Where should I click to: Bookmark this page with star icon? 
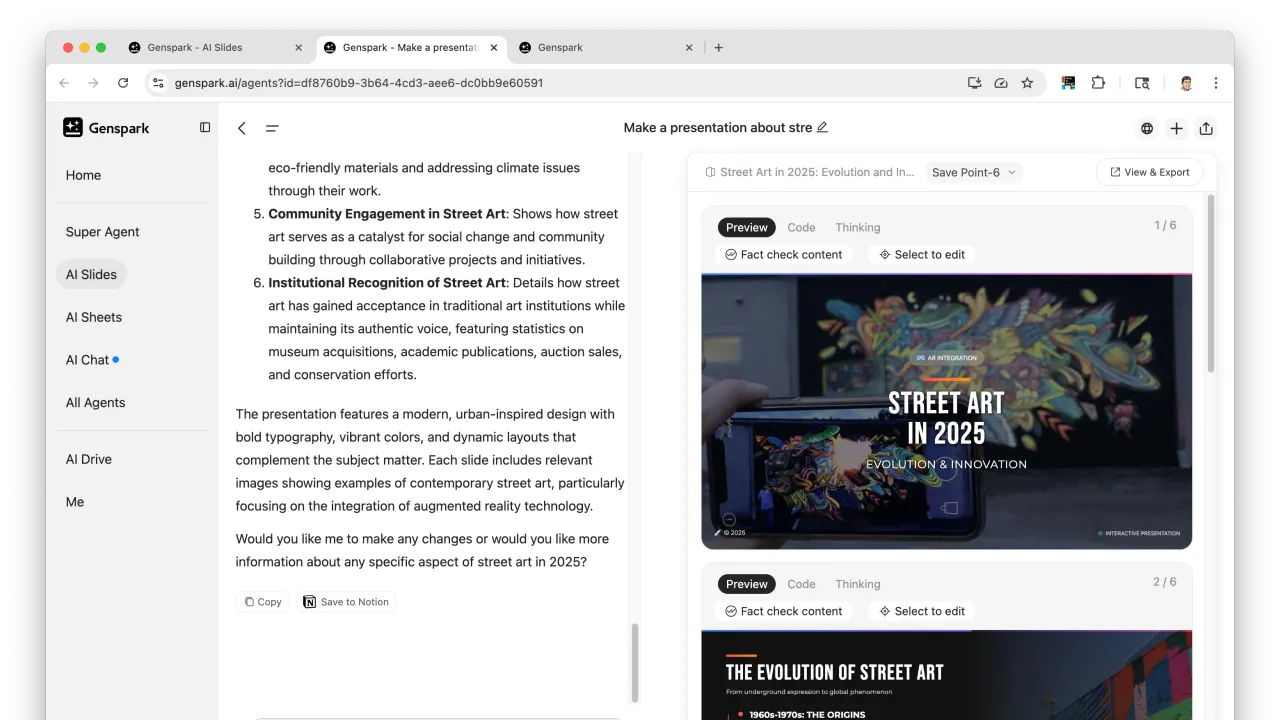coord(1027,83)
